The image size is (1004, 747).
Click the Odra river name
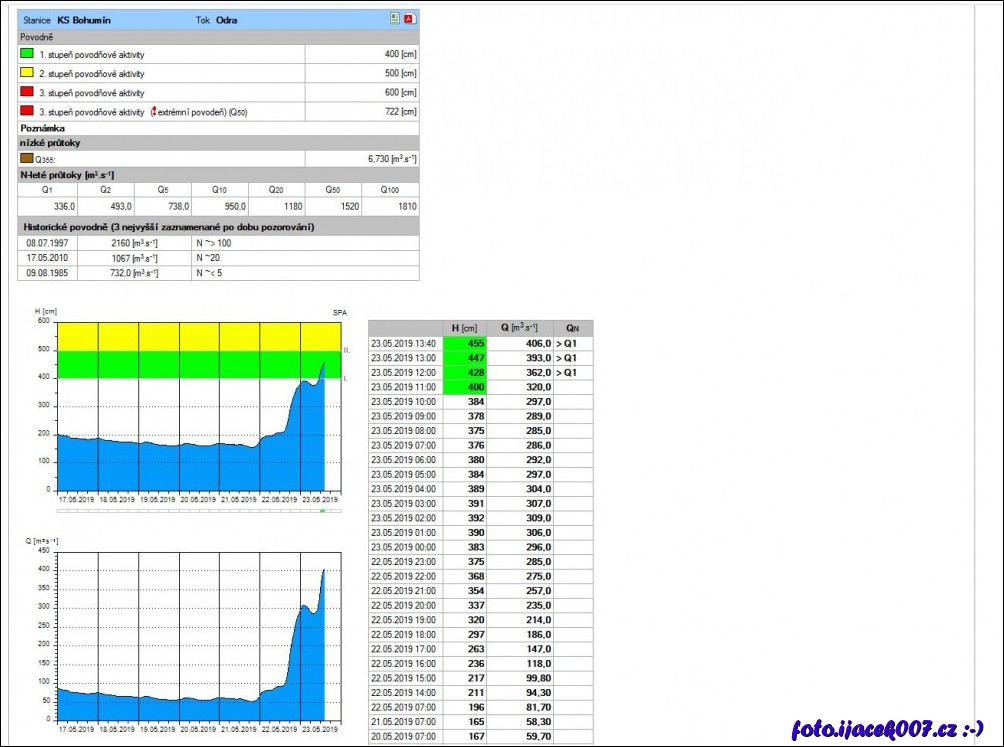click(226, 20)
